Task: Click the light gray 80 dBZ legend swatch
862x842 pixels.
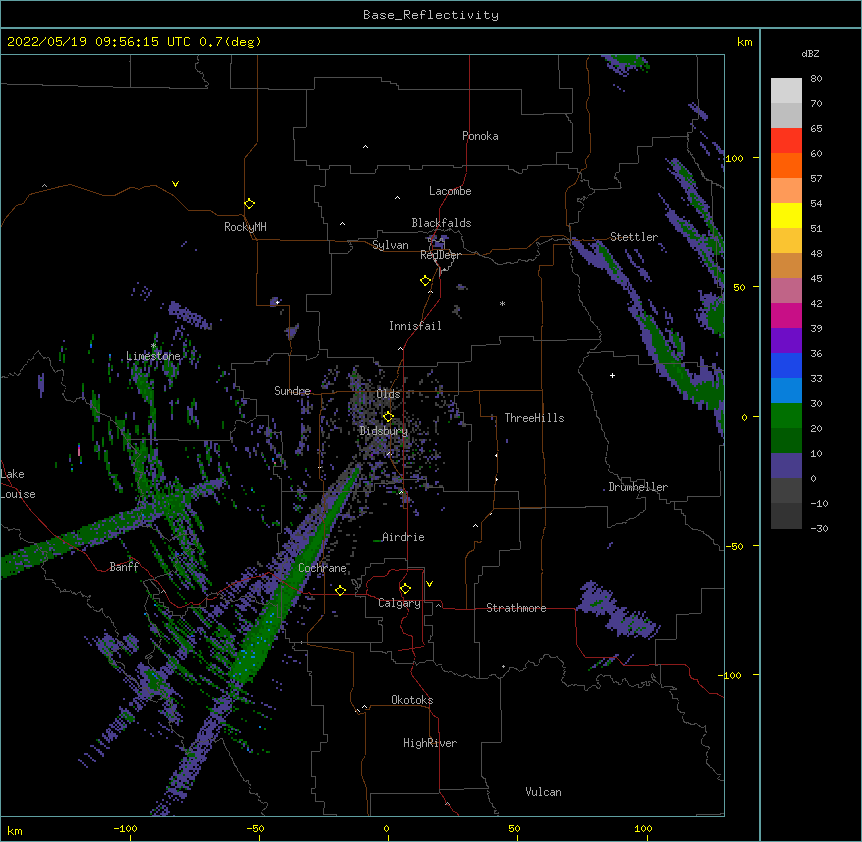Action: pos(786,90)
